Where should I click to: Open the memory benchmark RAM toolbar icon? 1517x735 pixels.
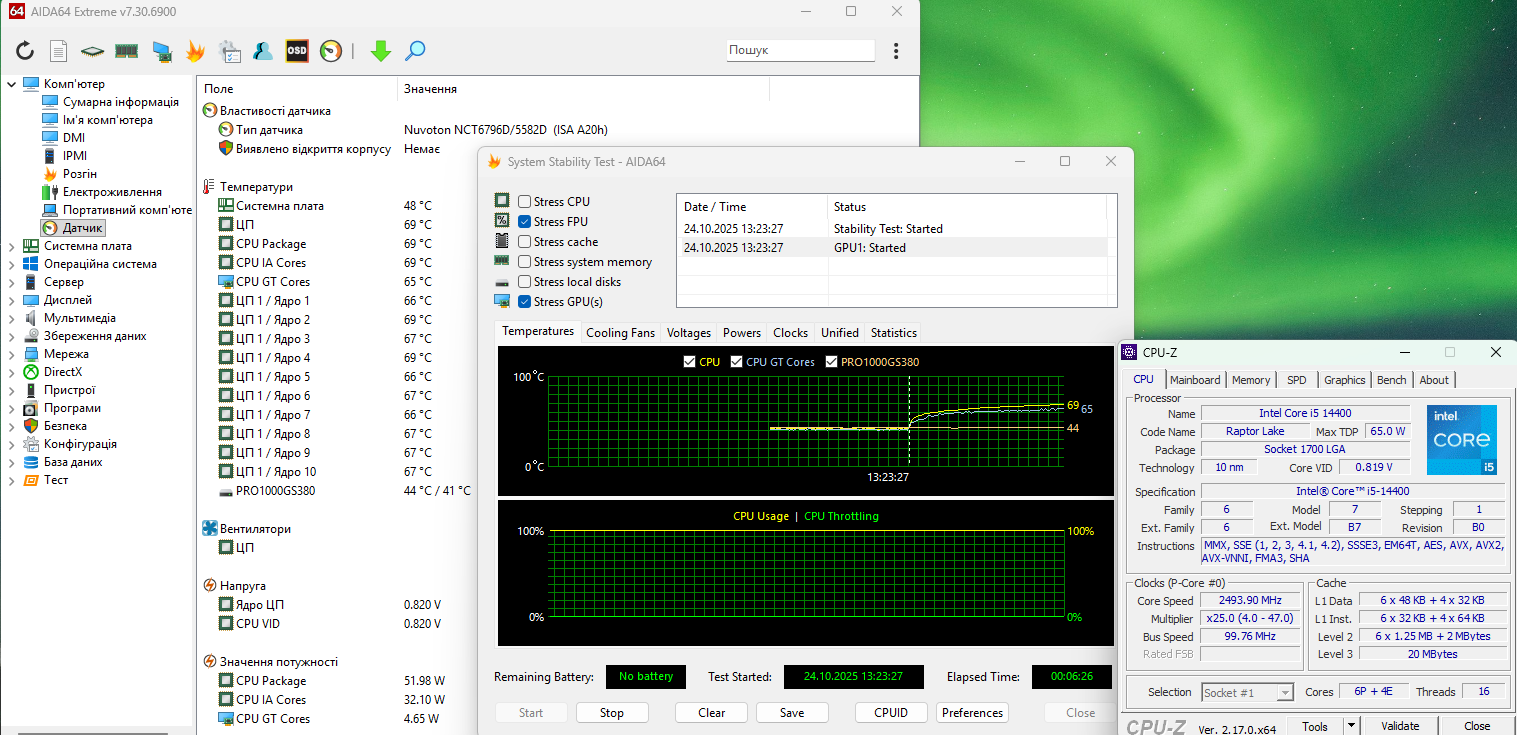[126, 51]
